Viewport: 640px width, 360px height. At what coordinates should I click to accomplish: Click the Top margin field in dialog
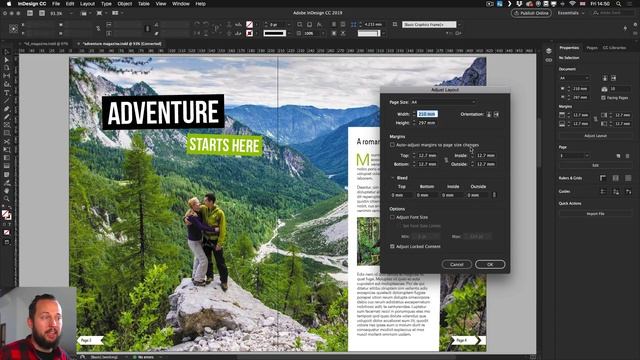427,156
